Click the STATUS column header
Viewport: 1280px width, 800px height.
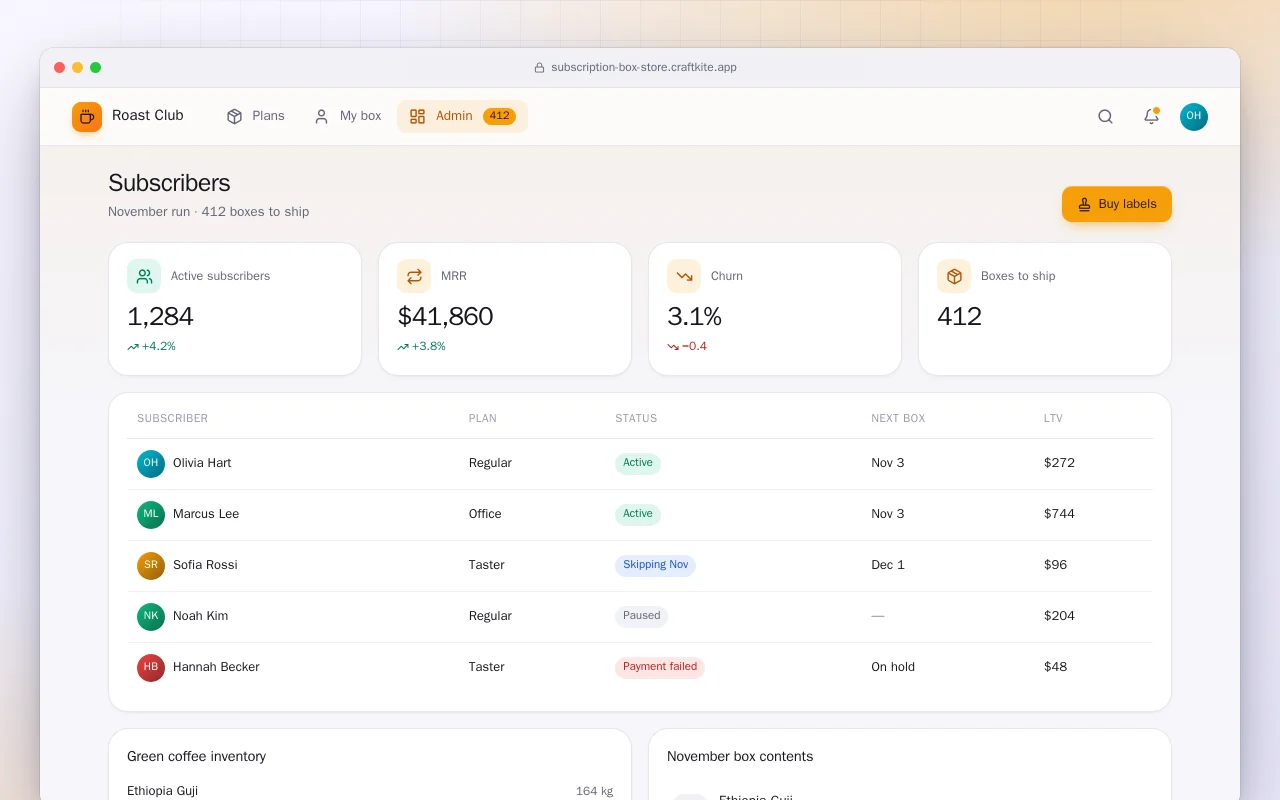coord(636,418)
